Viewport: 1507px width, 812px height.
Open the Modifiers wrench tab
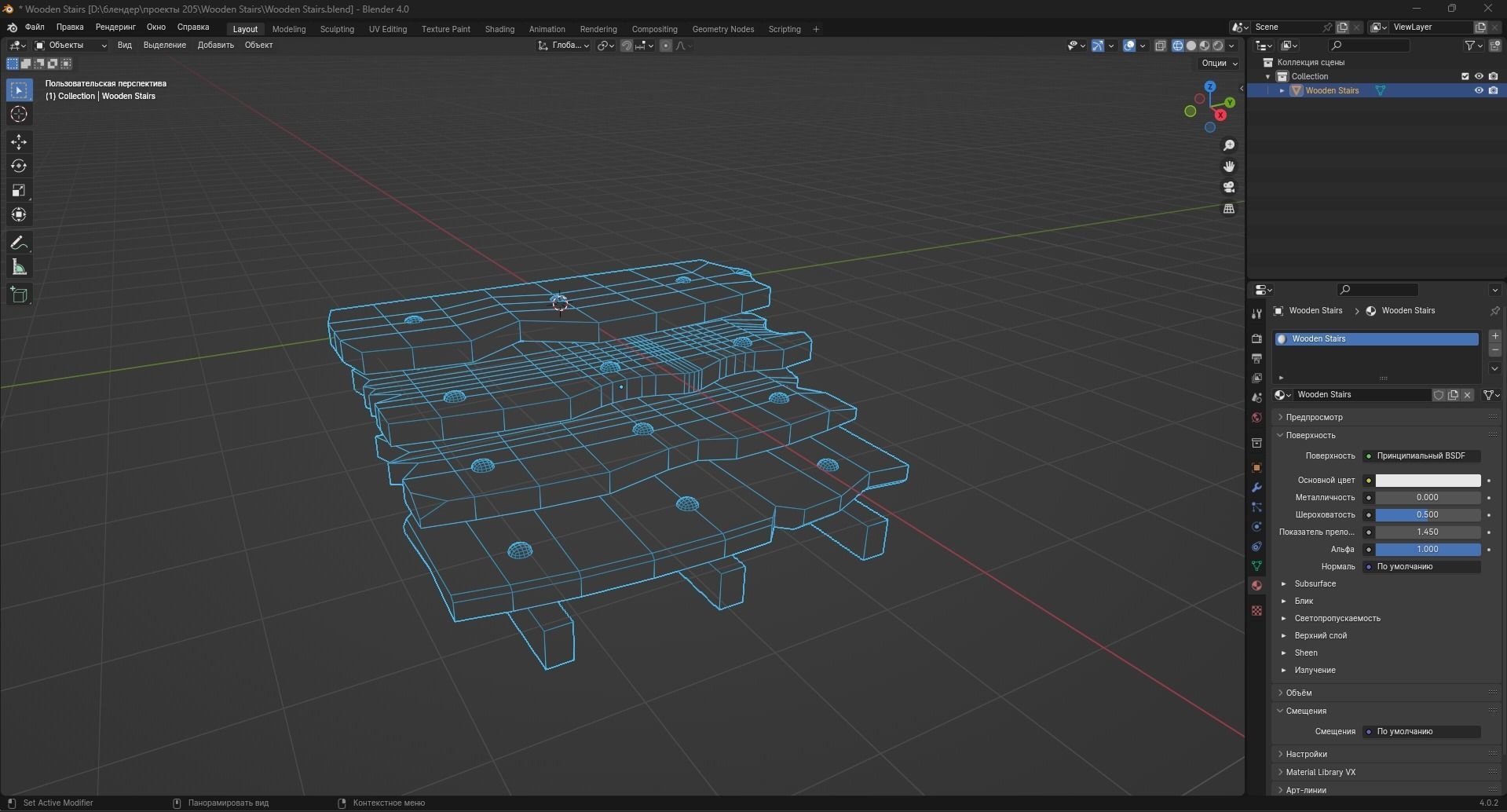[x=1256, y=487]
